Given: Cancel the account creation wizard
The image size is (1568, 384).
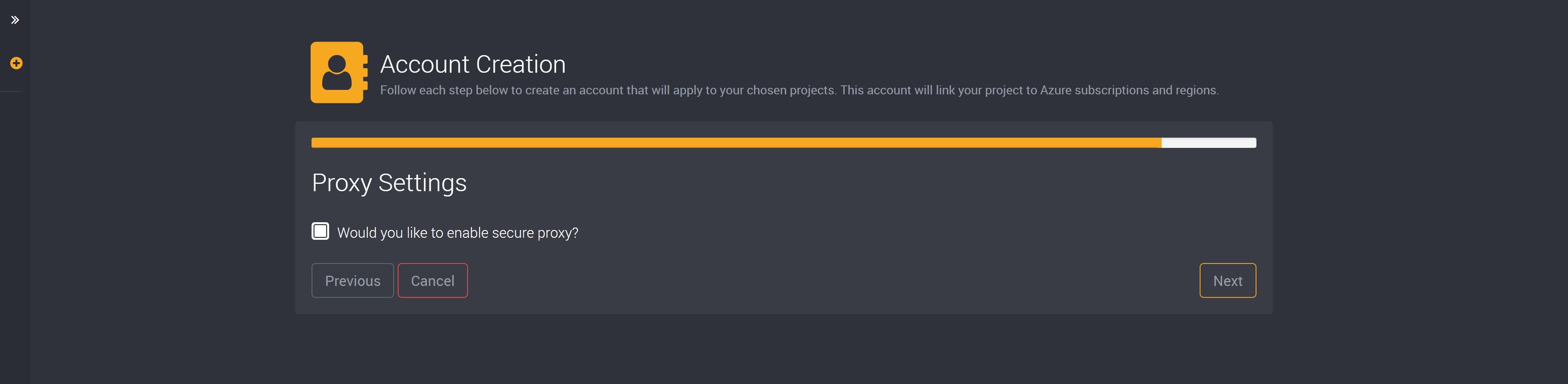Looking at the screenshot, I should click(x=433, y=281).
